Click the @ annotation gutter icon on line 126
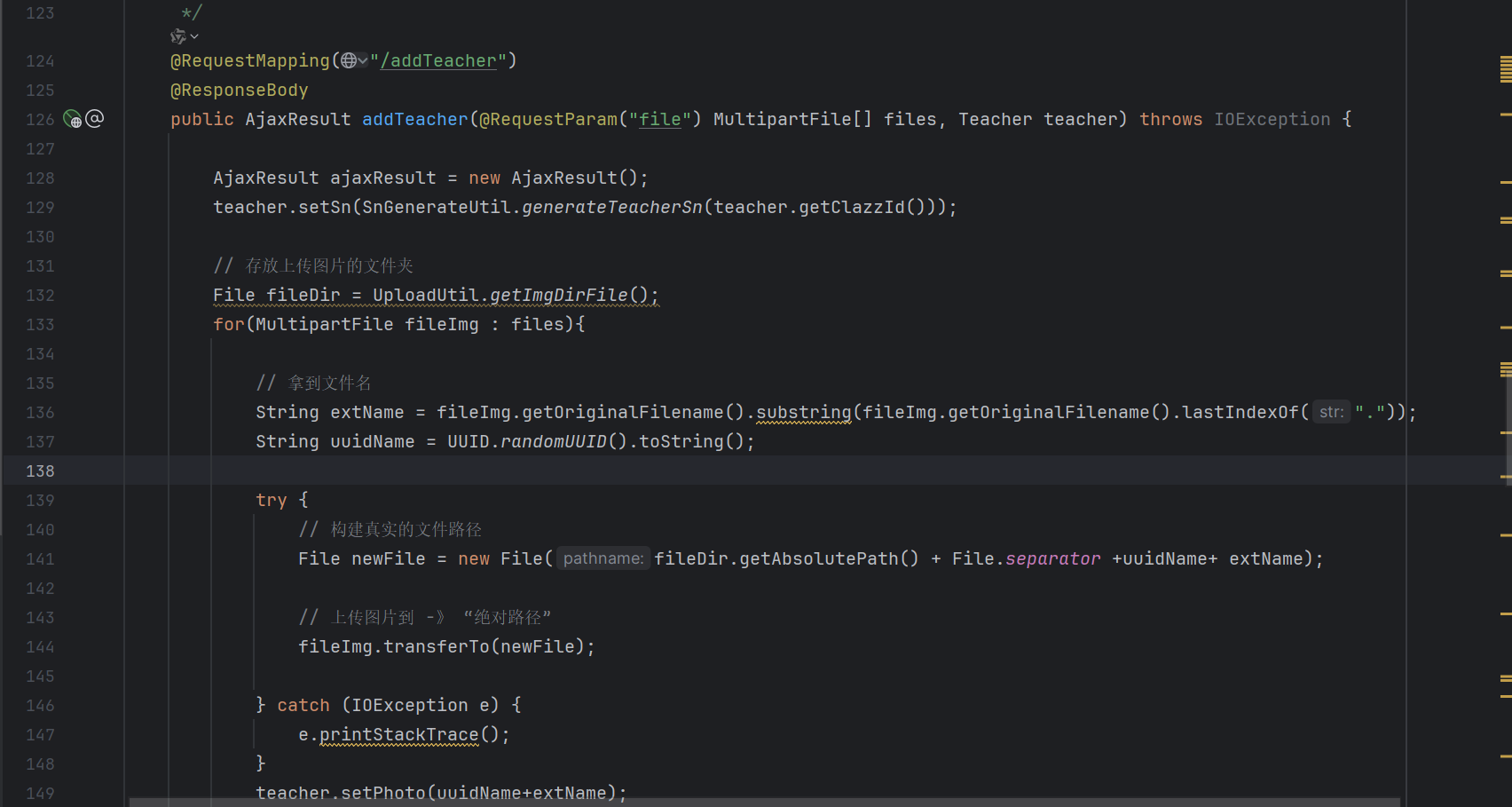 pyautogui.click(x=95, y=118)
